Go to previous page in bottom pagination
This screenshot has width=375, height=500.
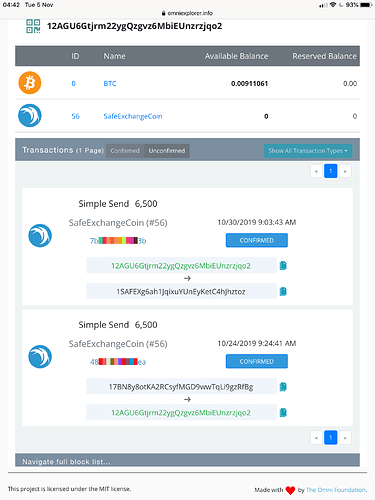pyautogui.click(x=316, y=438)
